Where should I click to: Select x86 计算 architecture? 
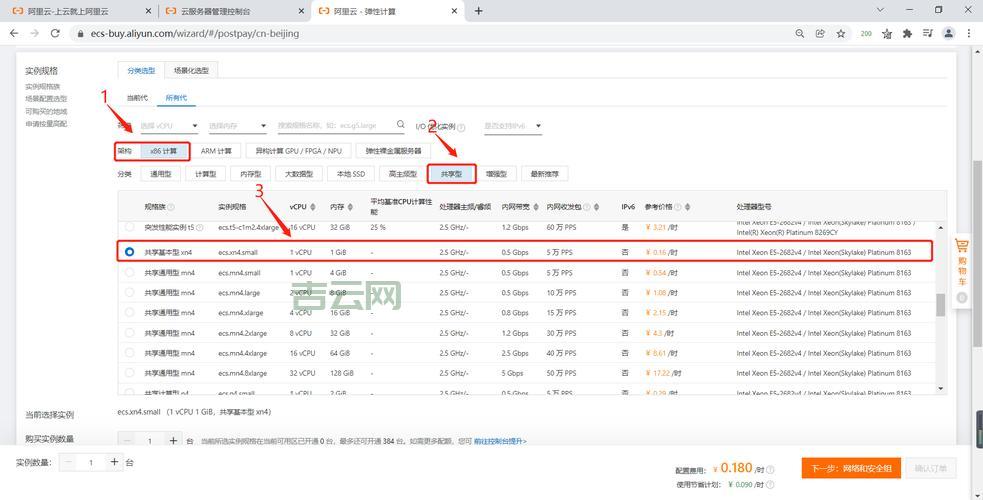(x=163, y=151)
